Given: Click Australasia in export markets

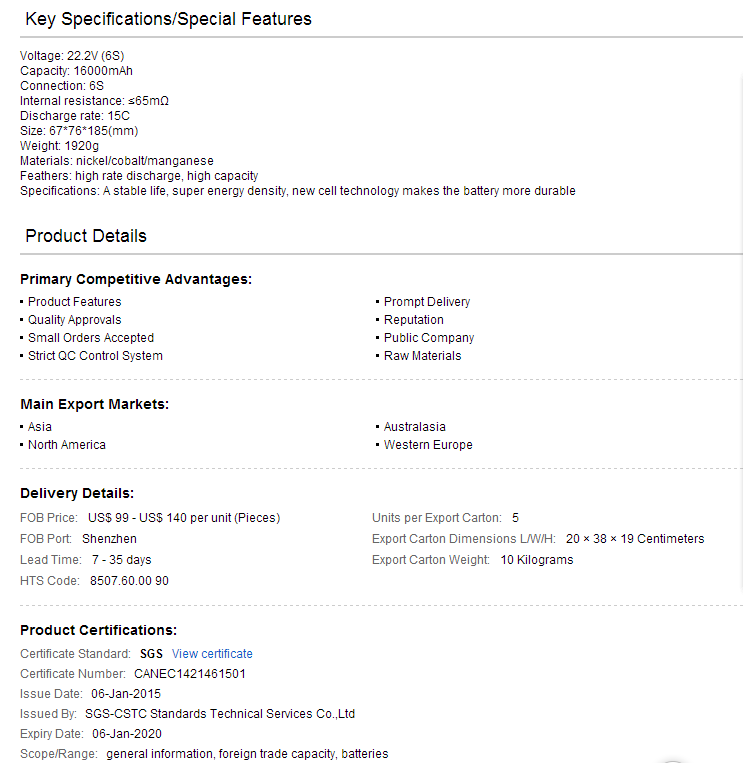Looking at the screenshot, I should pyautogui.click(x=415, y=427).
